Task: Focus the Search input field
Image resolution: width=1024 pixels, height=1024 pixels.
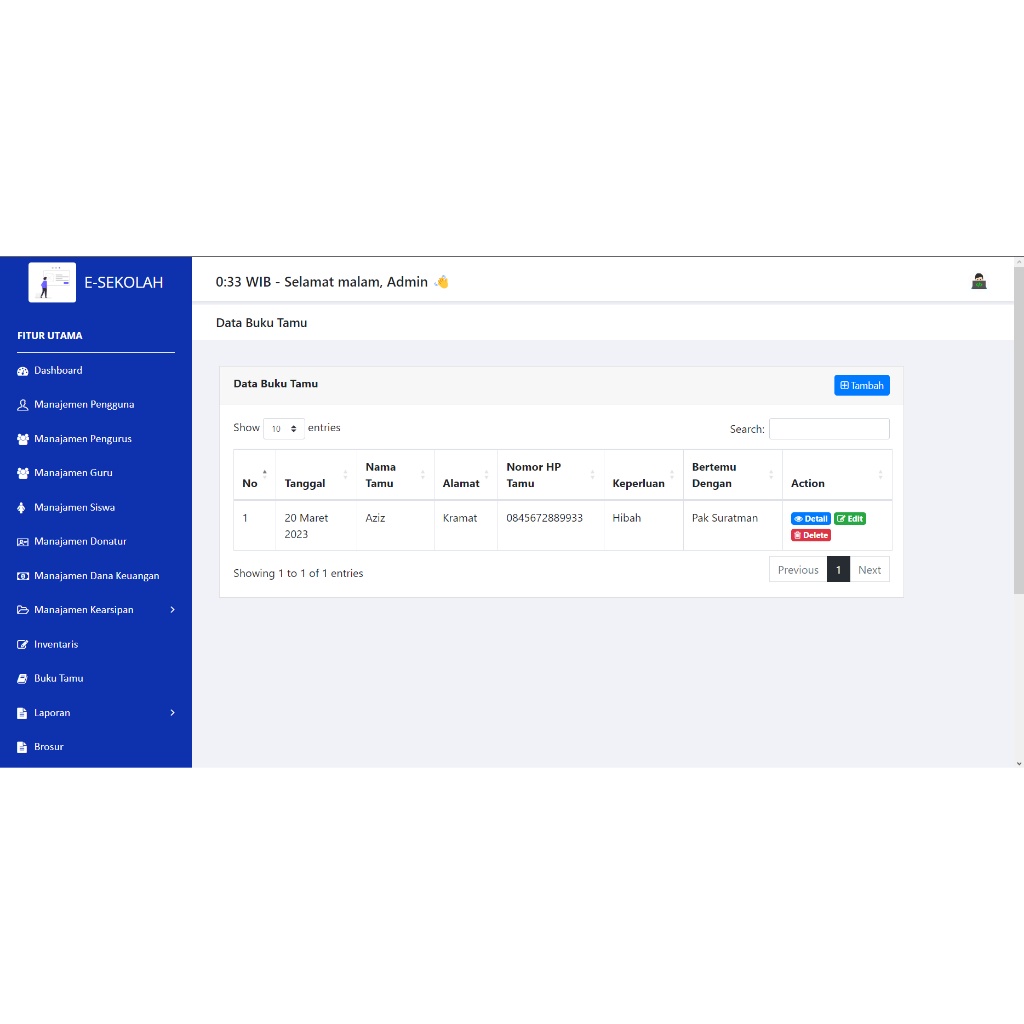Action: coord(829,429)
